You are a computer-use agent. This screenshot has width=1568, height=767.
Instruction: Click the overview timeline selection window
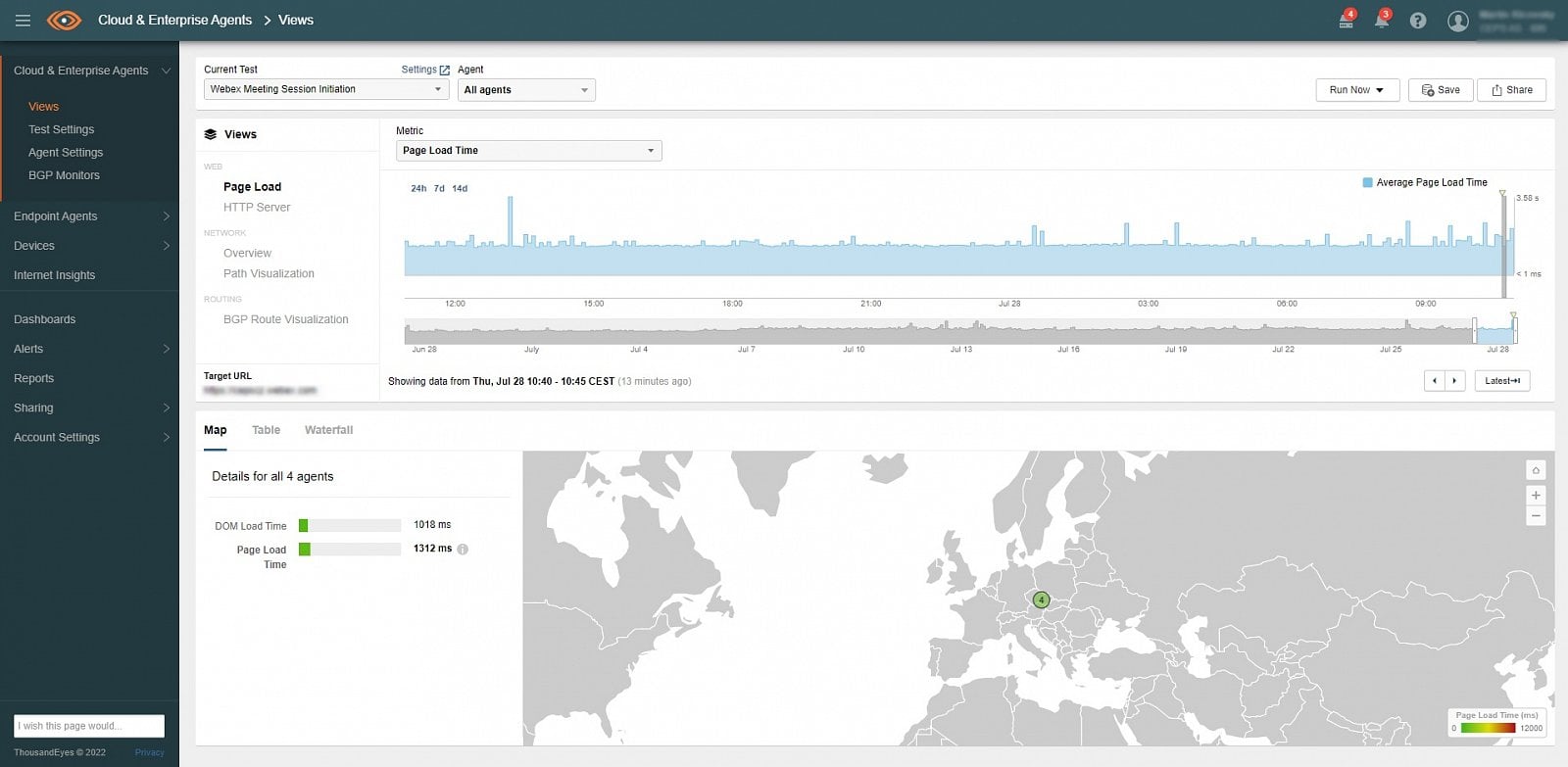[x=1494, y=330]
